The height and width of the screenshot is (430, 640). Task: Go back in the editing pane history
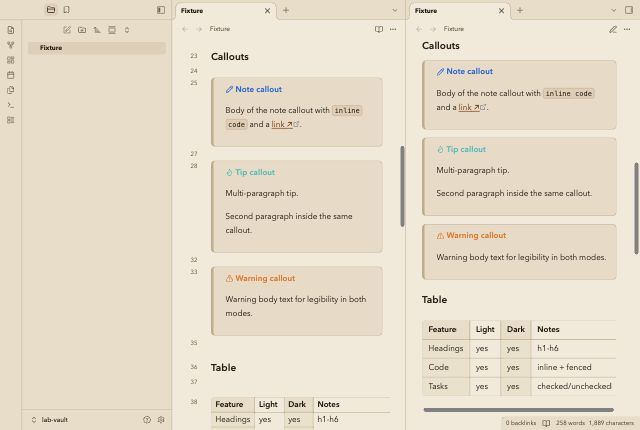pos(185,29)
